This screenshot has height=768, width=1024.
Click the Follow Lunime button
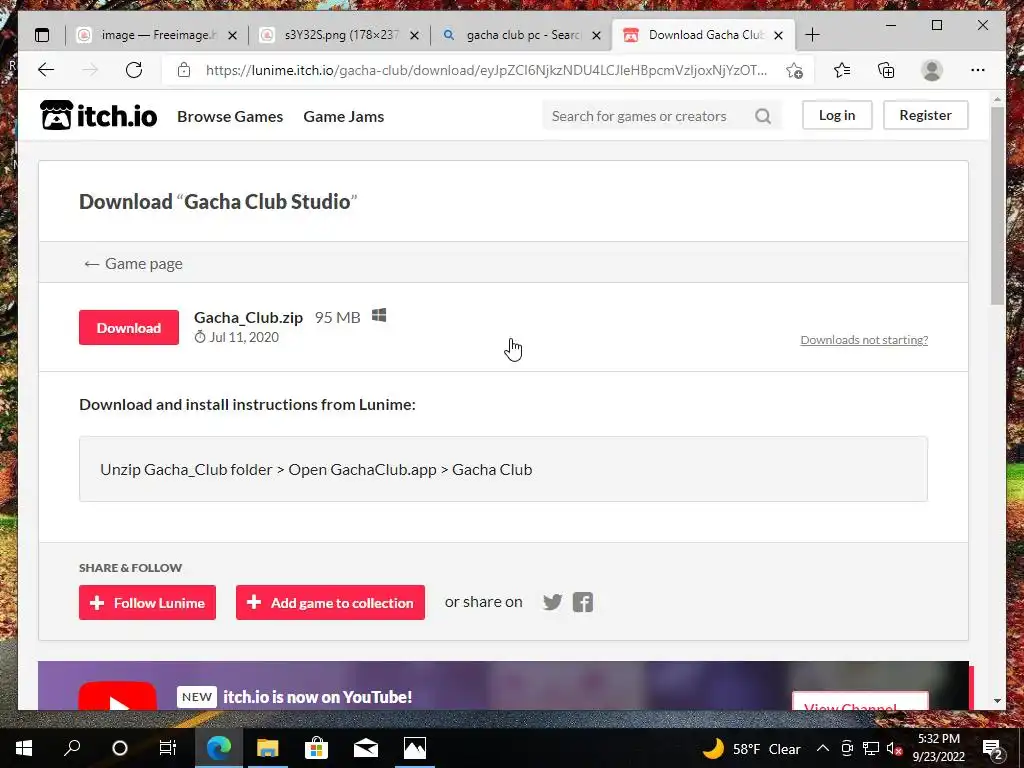148,602
